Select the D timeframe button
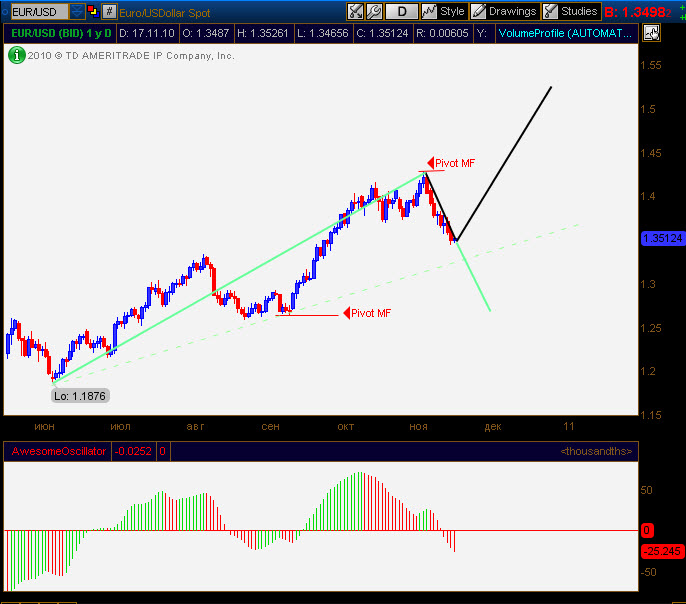Image resolution: width=686 pixels, height=604 pixels. 402,12
